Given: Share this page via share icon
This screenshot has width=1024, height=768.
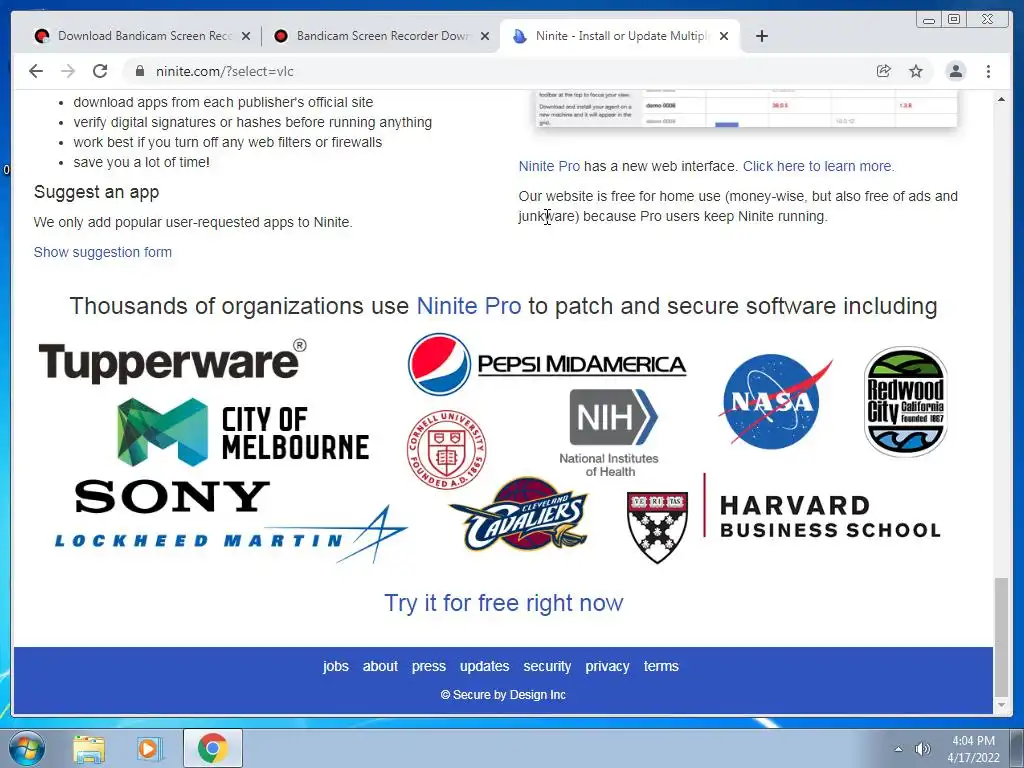Looking at the screenshot, I should 884,71.
